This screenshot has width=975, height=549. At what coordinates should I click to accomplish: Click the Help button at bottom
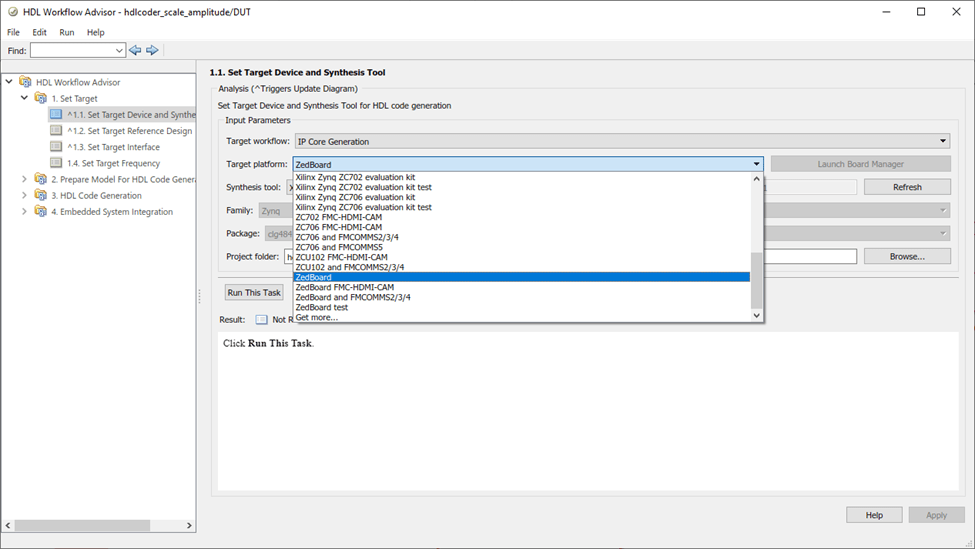874,515
